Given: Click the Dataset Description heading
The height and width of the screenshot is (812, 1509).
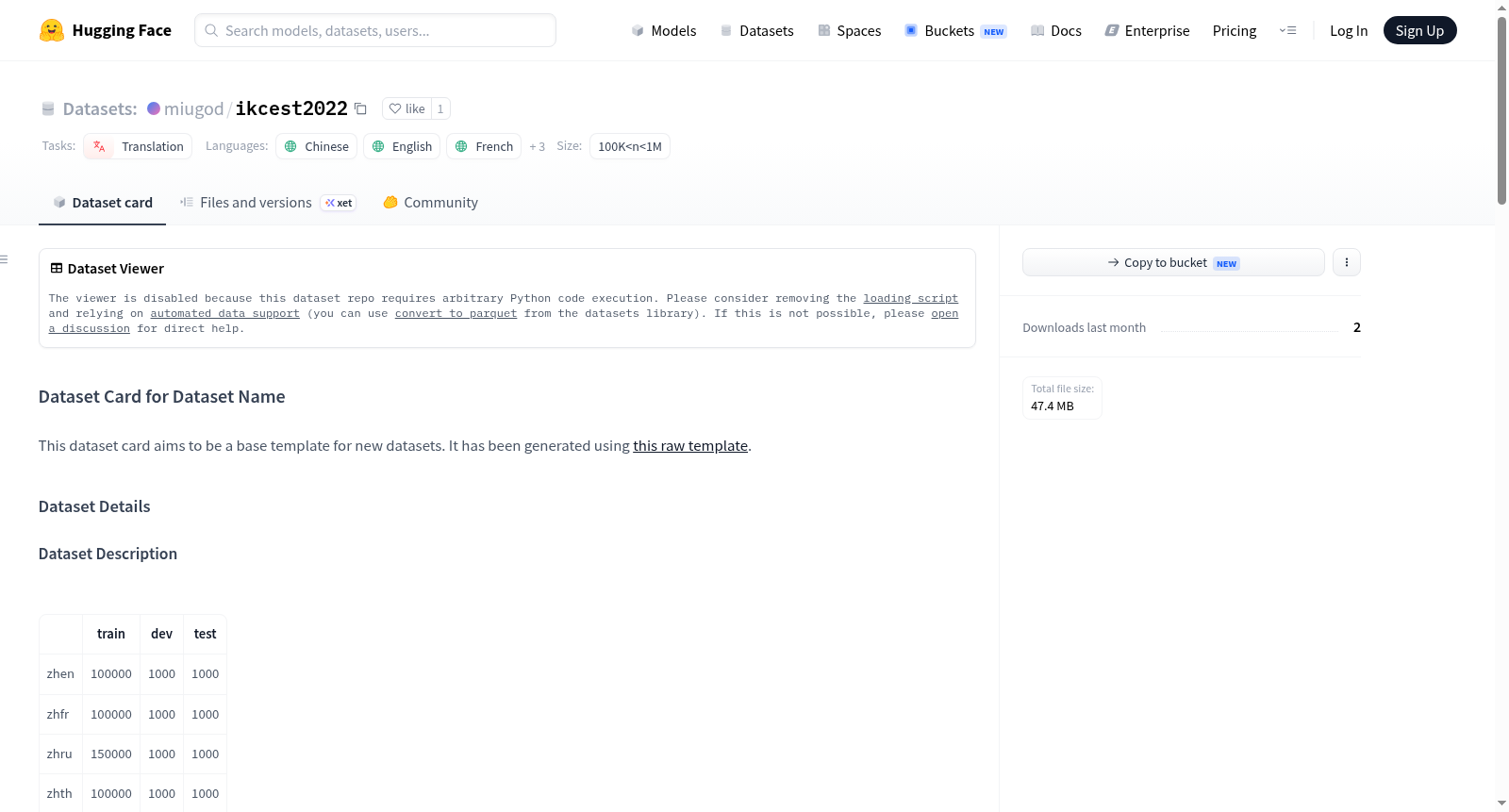Looking at the screenshot, I should pyautogui.click(x=108, y=554).
